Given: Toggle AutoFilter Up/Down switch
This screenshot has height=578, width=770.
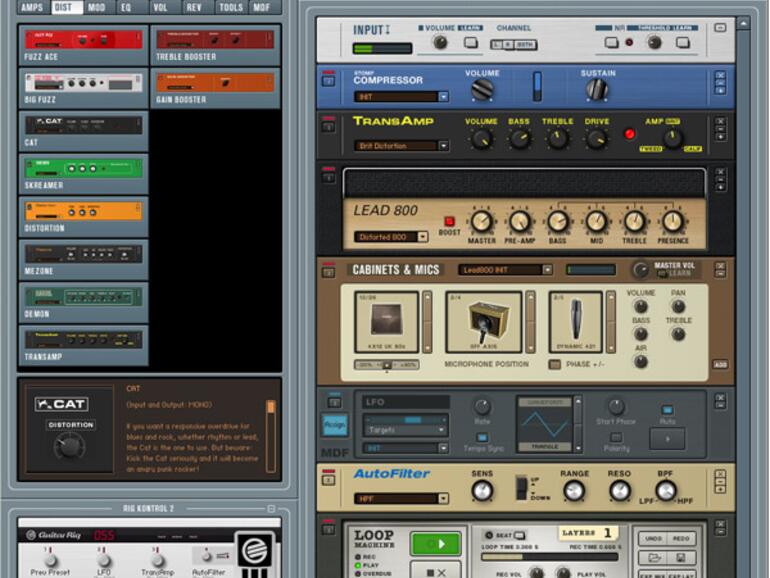Looking at the screenshot, I should point(522,488).
